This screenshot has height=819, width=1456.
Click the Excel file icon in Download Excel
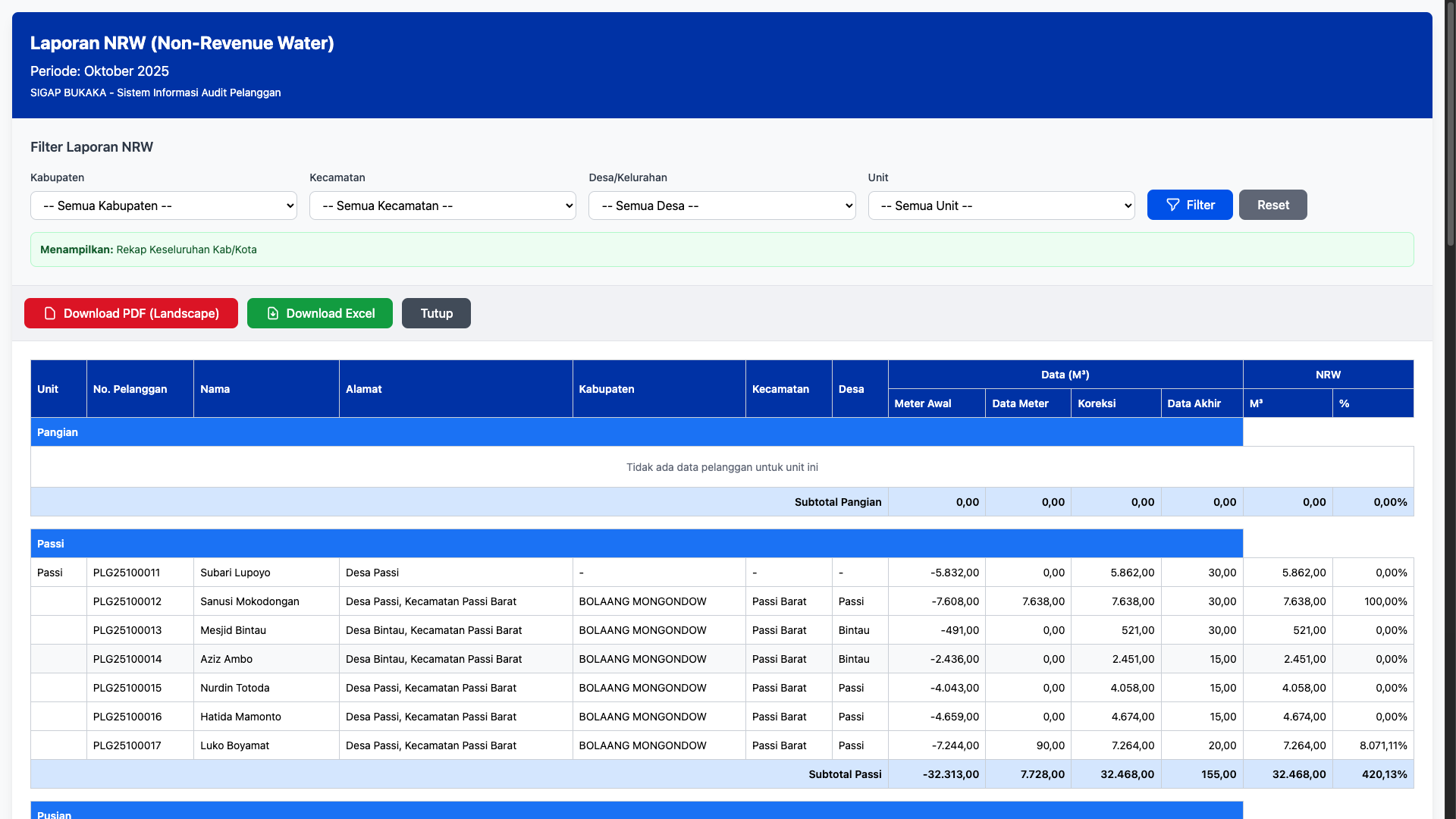273,314
